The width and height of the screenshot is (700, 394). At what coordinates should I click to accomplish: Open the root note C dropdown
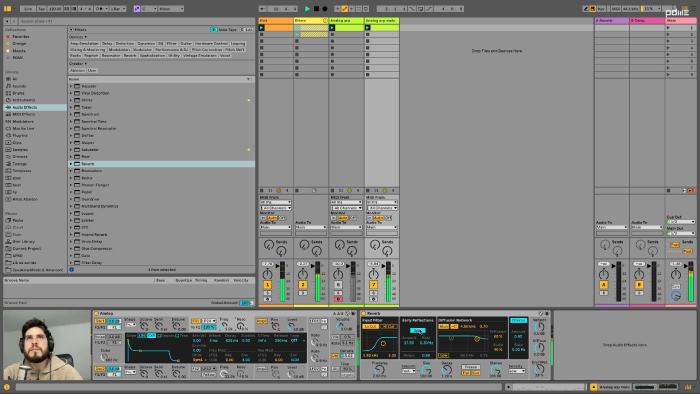click(149, 8)
